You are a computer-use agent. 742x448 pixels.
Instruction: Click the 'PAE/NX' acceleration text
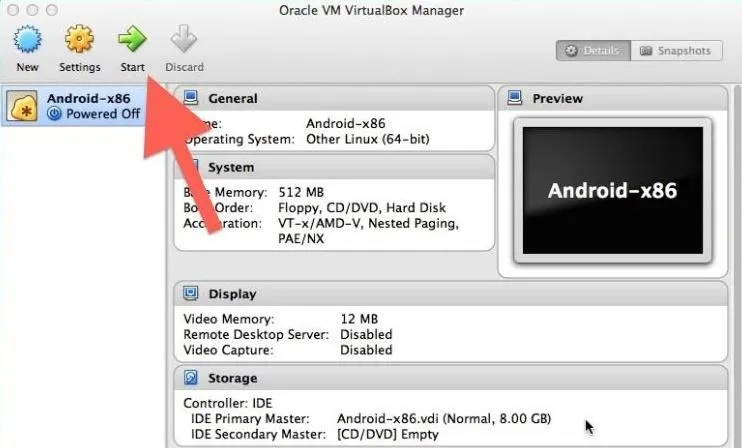click(301, 238)
